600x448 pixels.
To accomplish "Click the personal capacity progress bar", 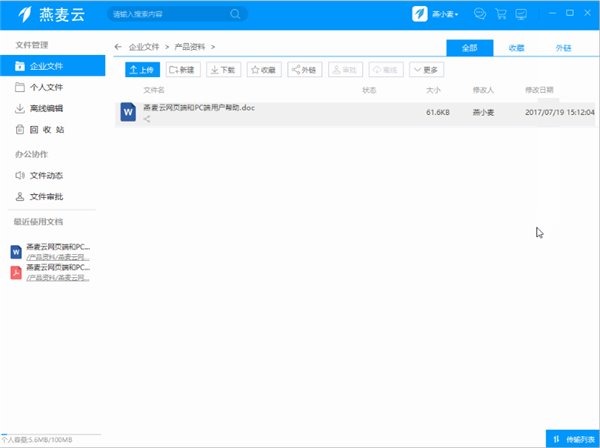I will [51, 435].
